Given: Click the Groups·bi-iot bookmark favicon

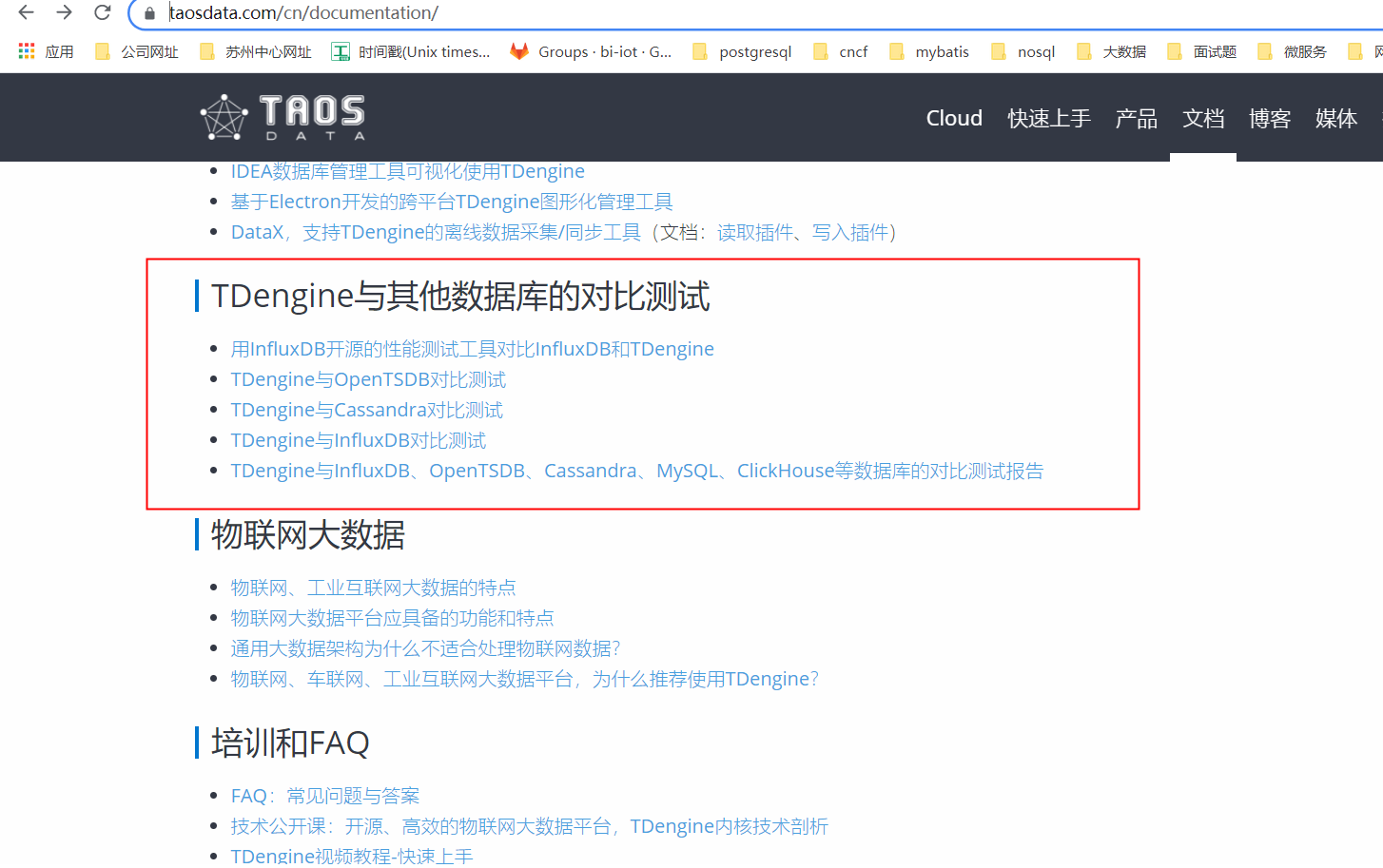Looking at the screenshot, I should click(x=519, y=51).
